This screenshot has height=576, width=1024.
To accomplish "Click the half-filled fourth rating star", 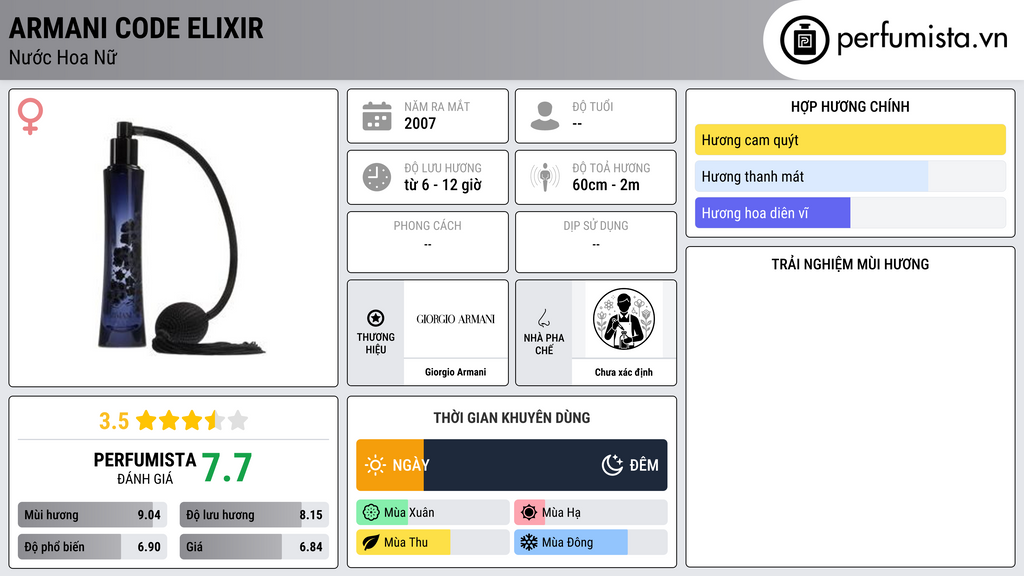I will pyautogui.click(x=215, y=420).
